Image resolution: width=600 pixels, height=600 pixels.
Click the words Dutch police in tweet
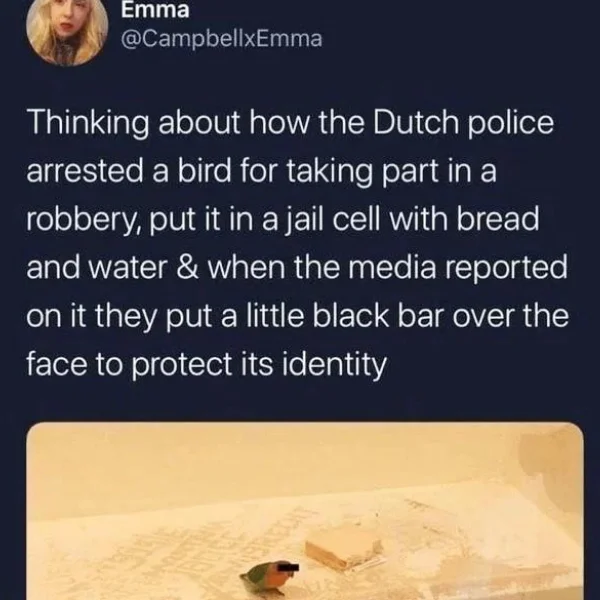(x=463, y=123)
